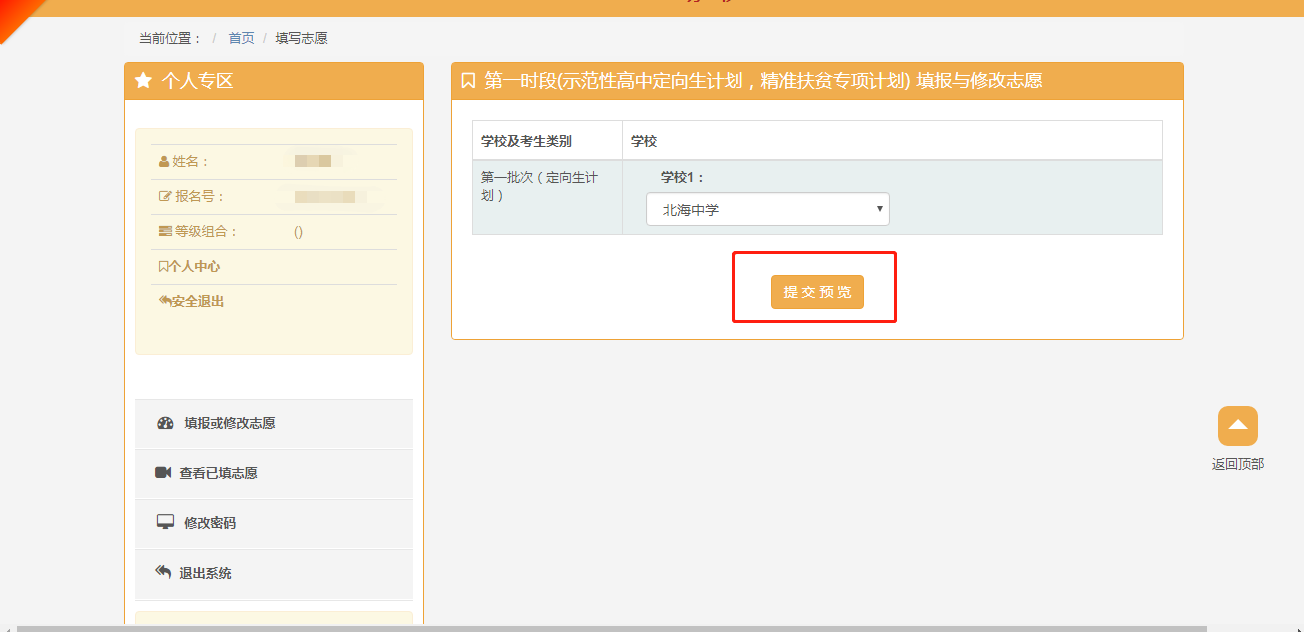This screenshot has width=1304, height=632.
Task: Click the edit icon next to 报名号
Action: click(165, 197)
